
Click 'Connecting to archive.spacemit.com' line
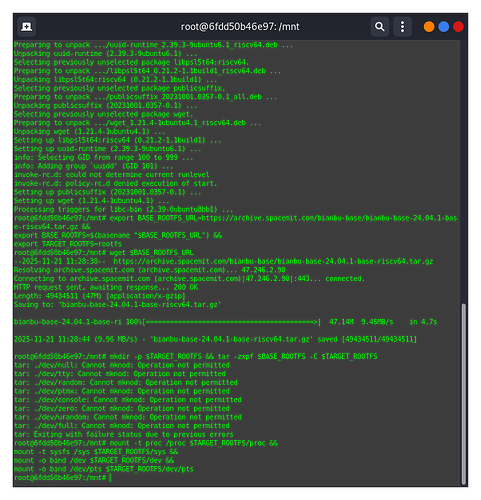189,279
